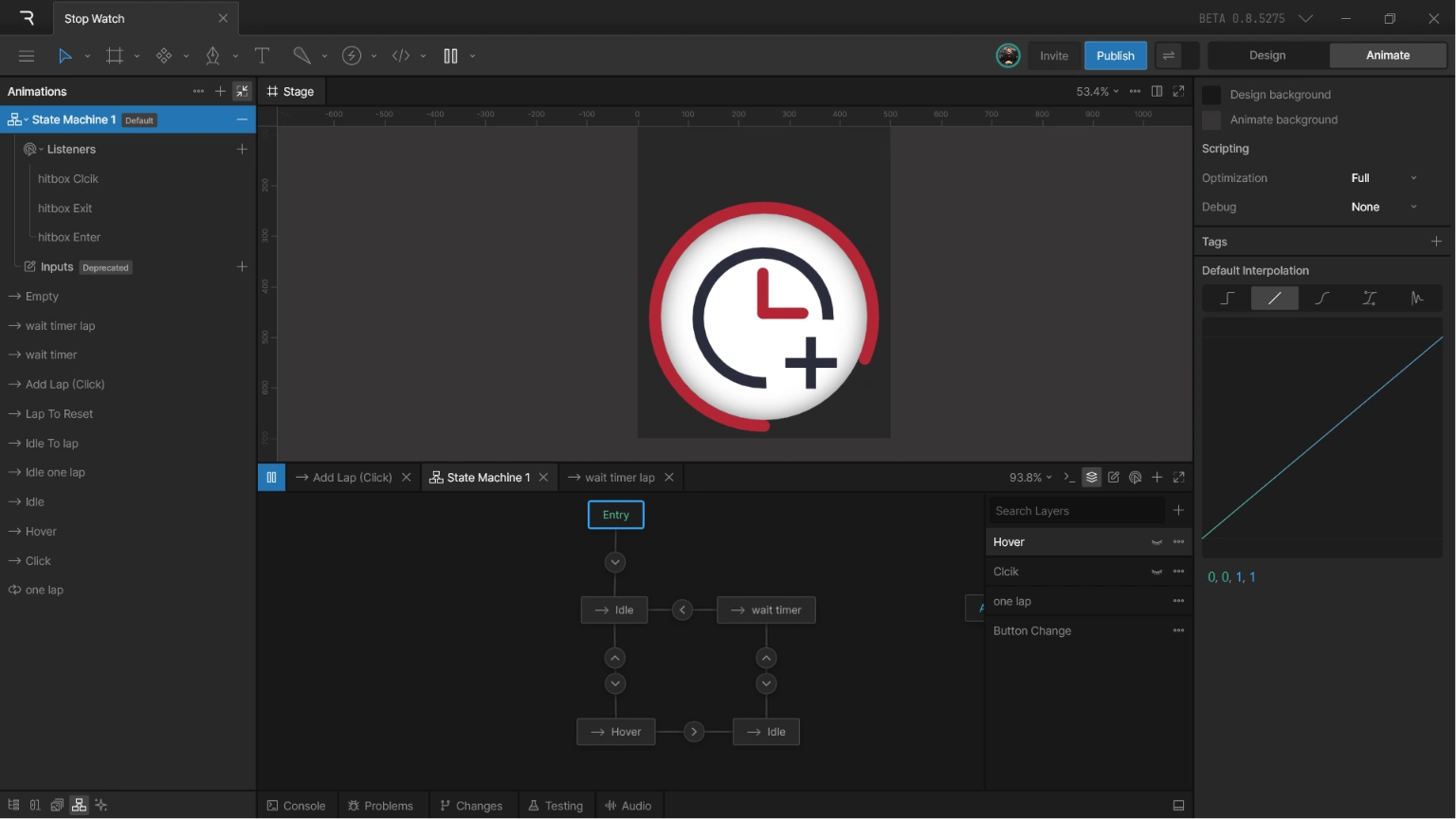Add a new animation with plus
The image size is (1456, 819).
click(220, 91)
